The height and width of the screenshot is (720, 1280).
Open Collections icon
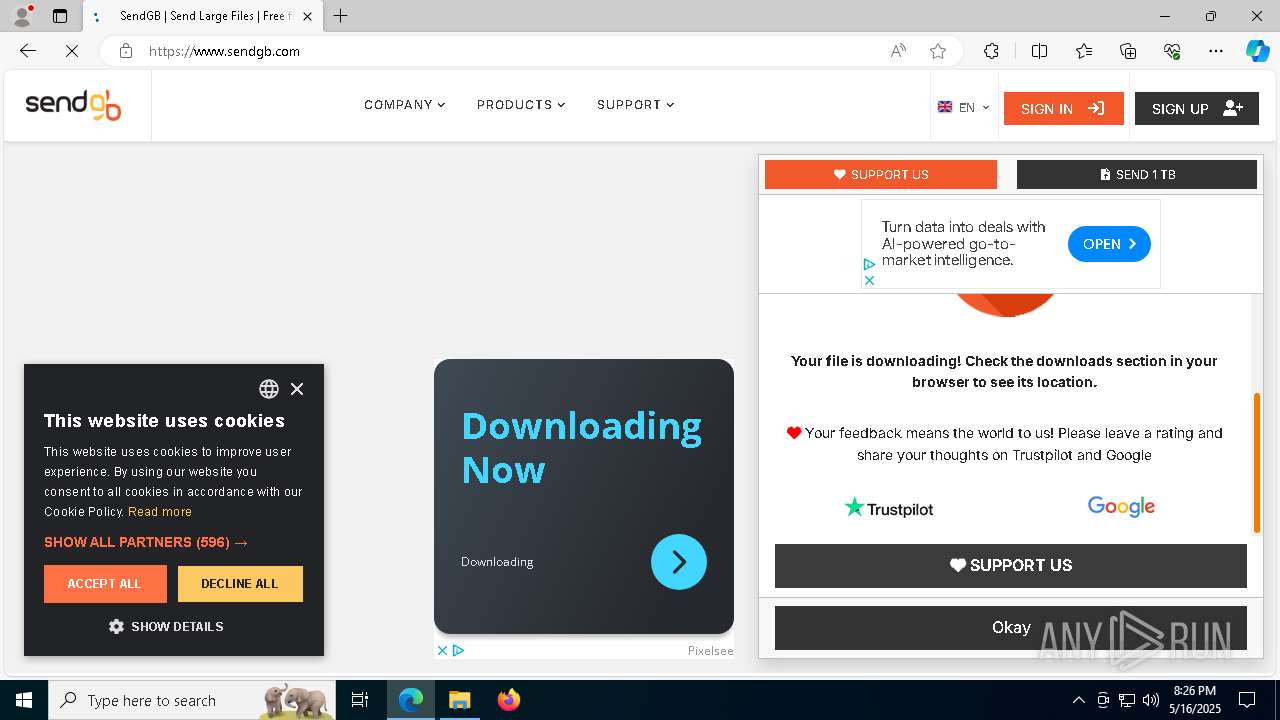(x=1128, y=51)
